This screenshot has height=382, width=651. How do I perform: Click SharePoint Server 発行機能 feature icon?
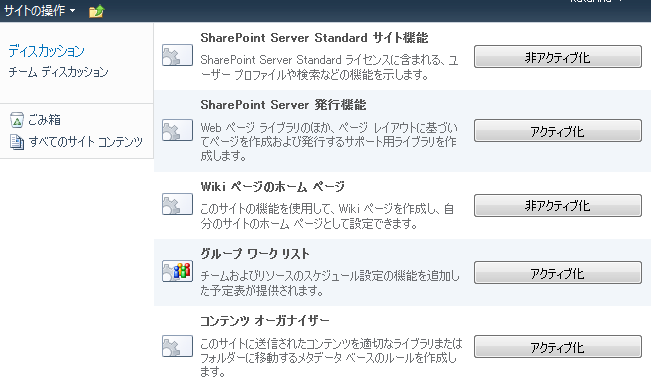click(177, 130)
